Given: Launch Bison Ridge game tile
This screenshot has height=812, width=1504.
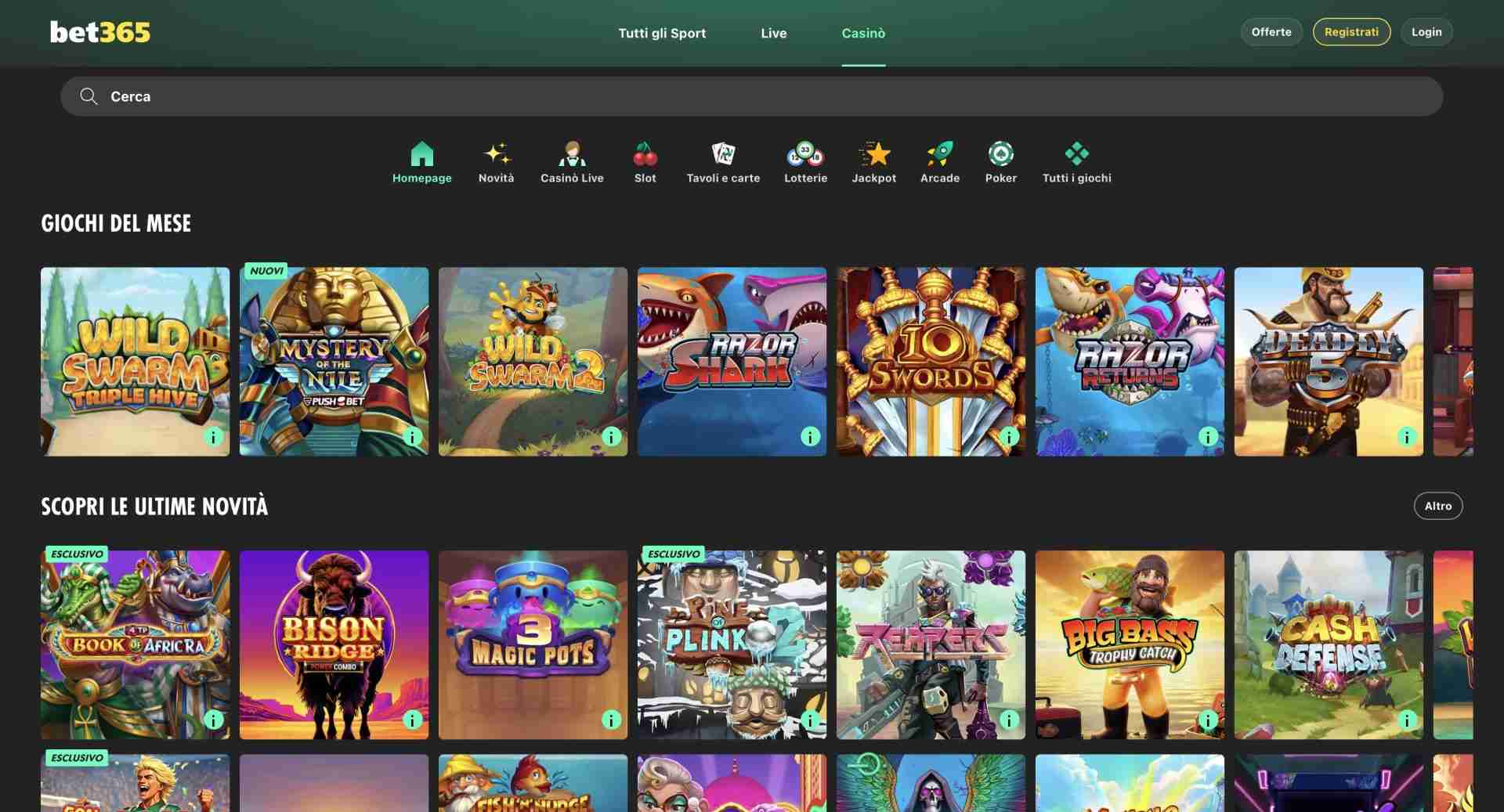Looking at the screenshot, I should tap(334, 644).
